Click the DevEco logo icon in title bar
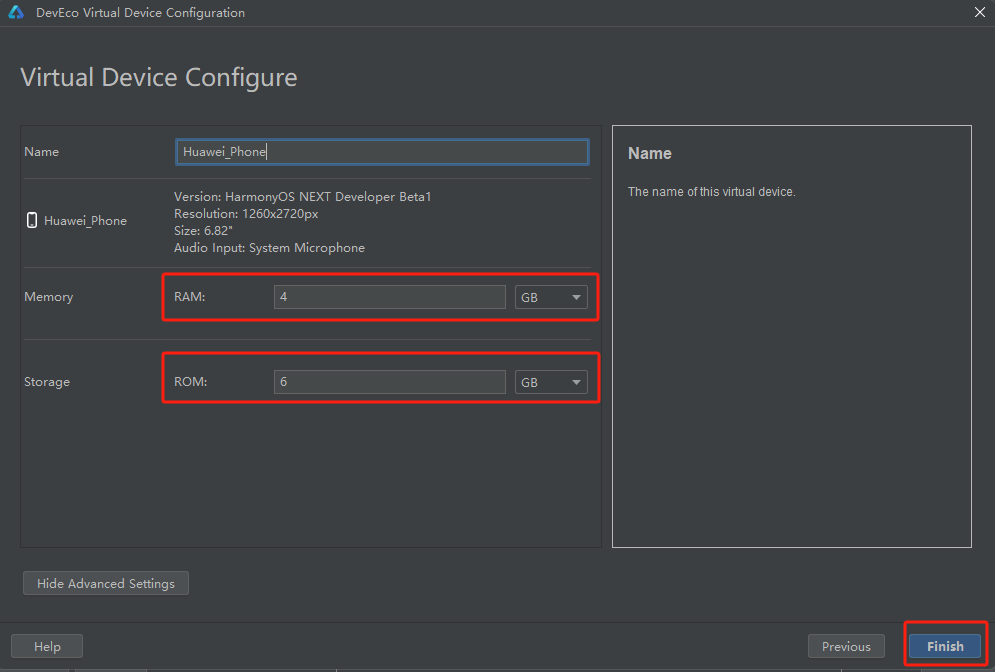Screen dimensions: 995x672 (16, 12)
